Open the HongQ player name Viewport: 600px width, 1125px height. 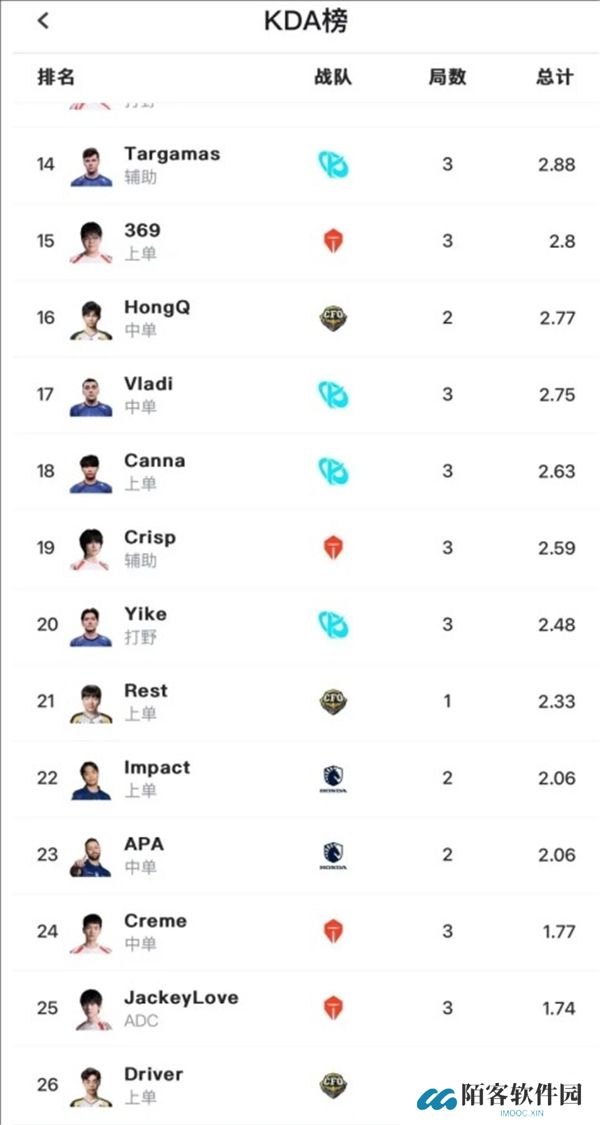[x=157, y=308]
